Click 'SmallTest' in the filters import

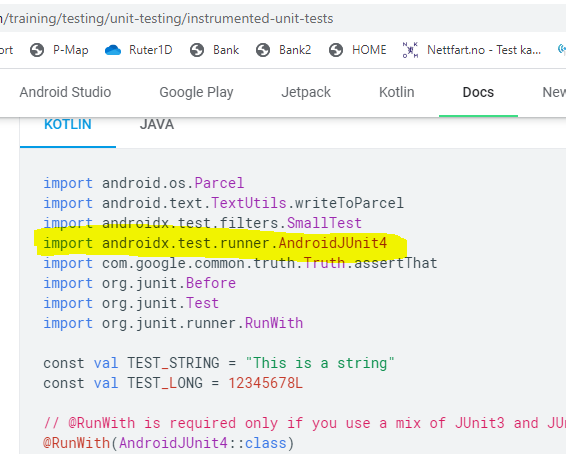point(324,223)
